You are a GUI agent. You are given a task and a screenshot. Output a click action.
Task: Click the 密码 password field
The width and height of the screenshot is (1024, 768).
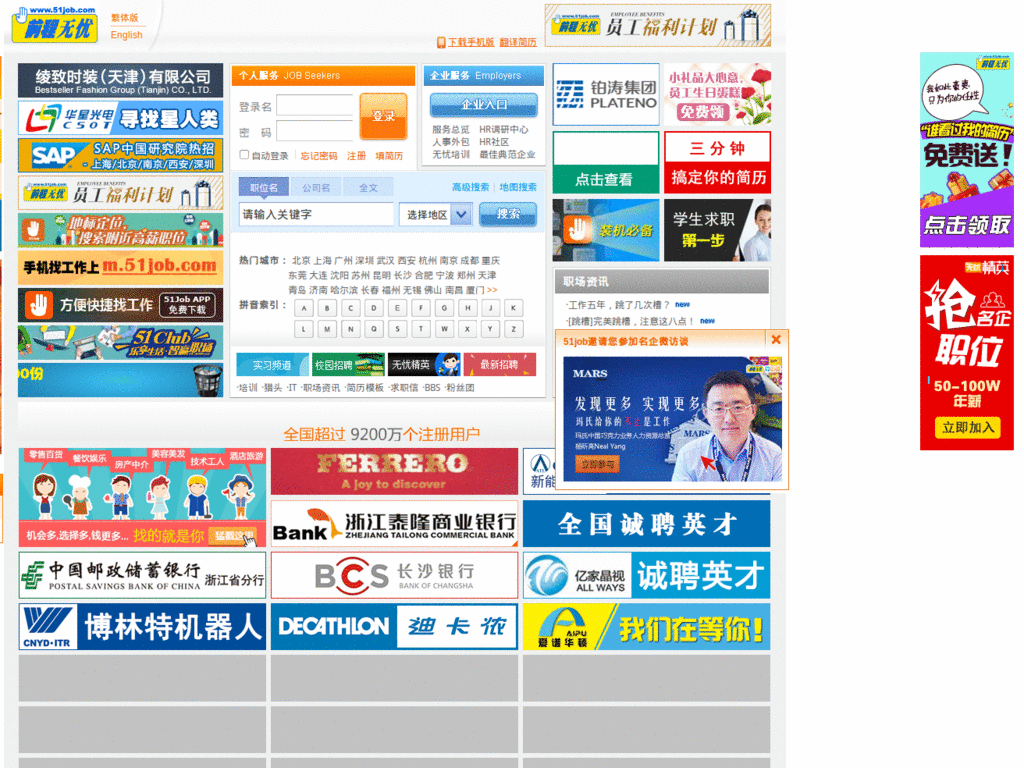click(314, 132)
